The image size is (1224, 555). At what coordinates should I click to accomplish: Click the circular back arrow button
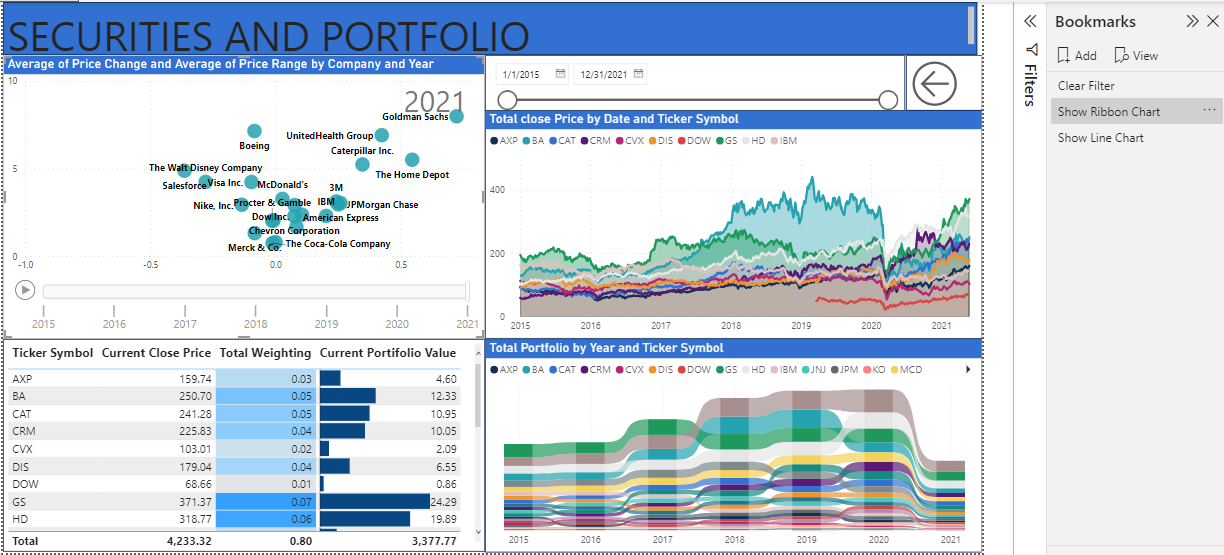(x=935, y=84)
